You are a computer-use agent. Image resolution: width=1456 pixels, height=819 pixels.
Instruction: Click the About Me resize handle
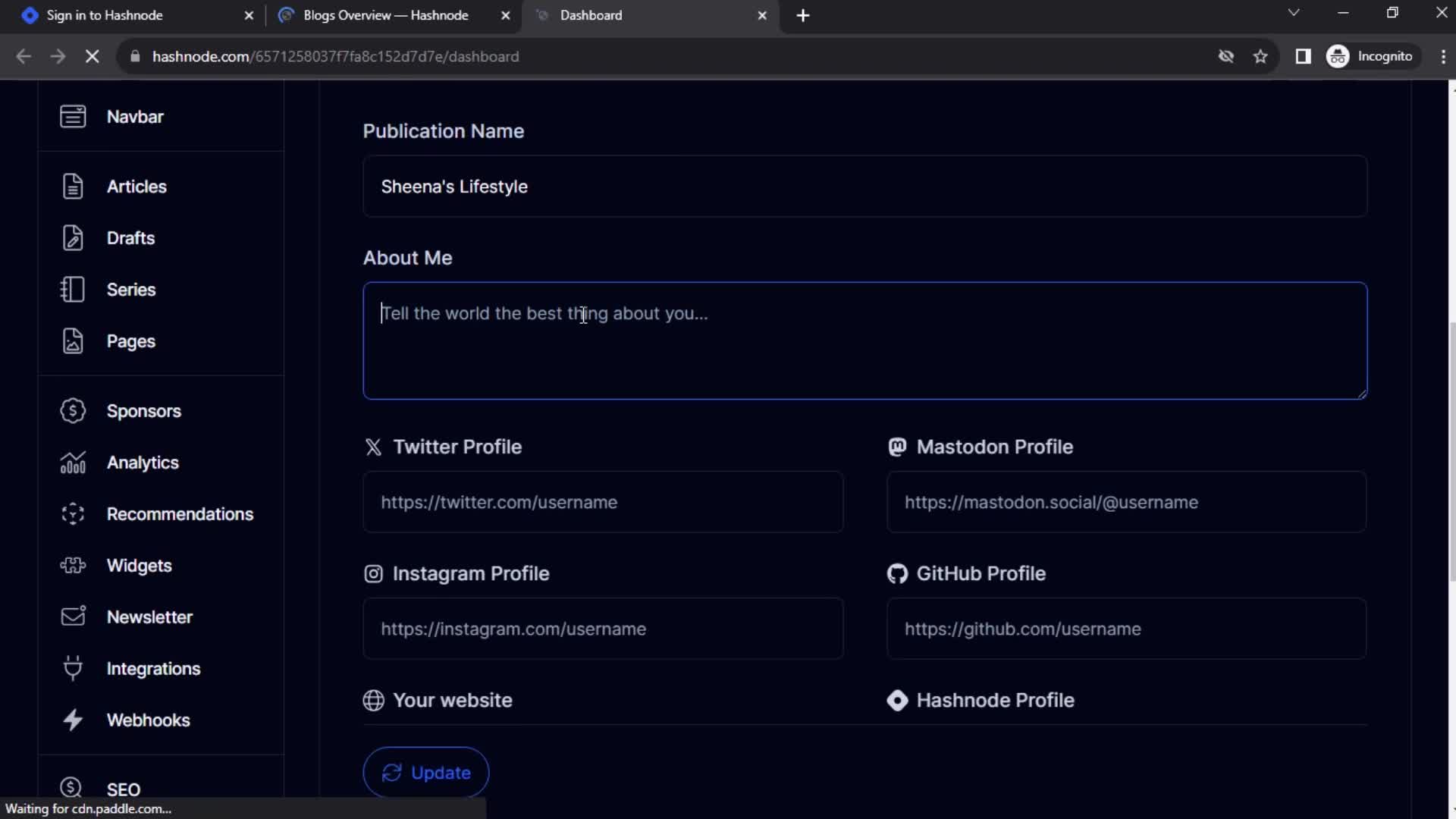[x=1362, y=394]
